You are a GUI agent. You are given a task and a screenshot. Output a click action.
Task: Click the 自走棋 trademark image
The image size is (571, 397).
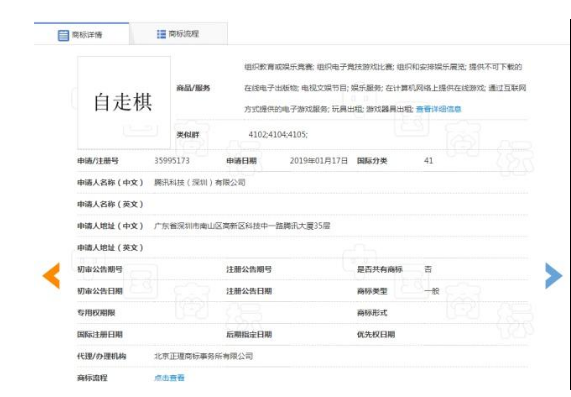[124, 102]
